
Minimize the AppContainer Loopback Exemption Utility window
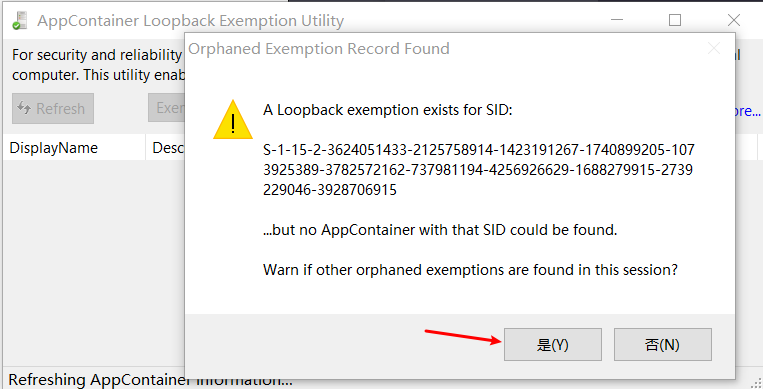tap(617, 20)
